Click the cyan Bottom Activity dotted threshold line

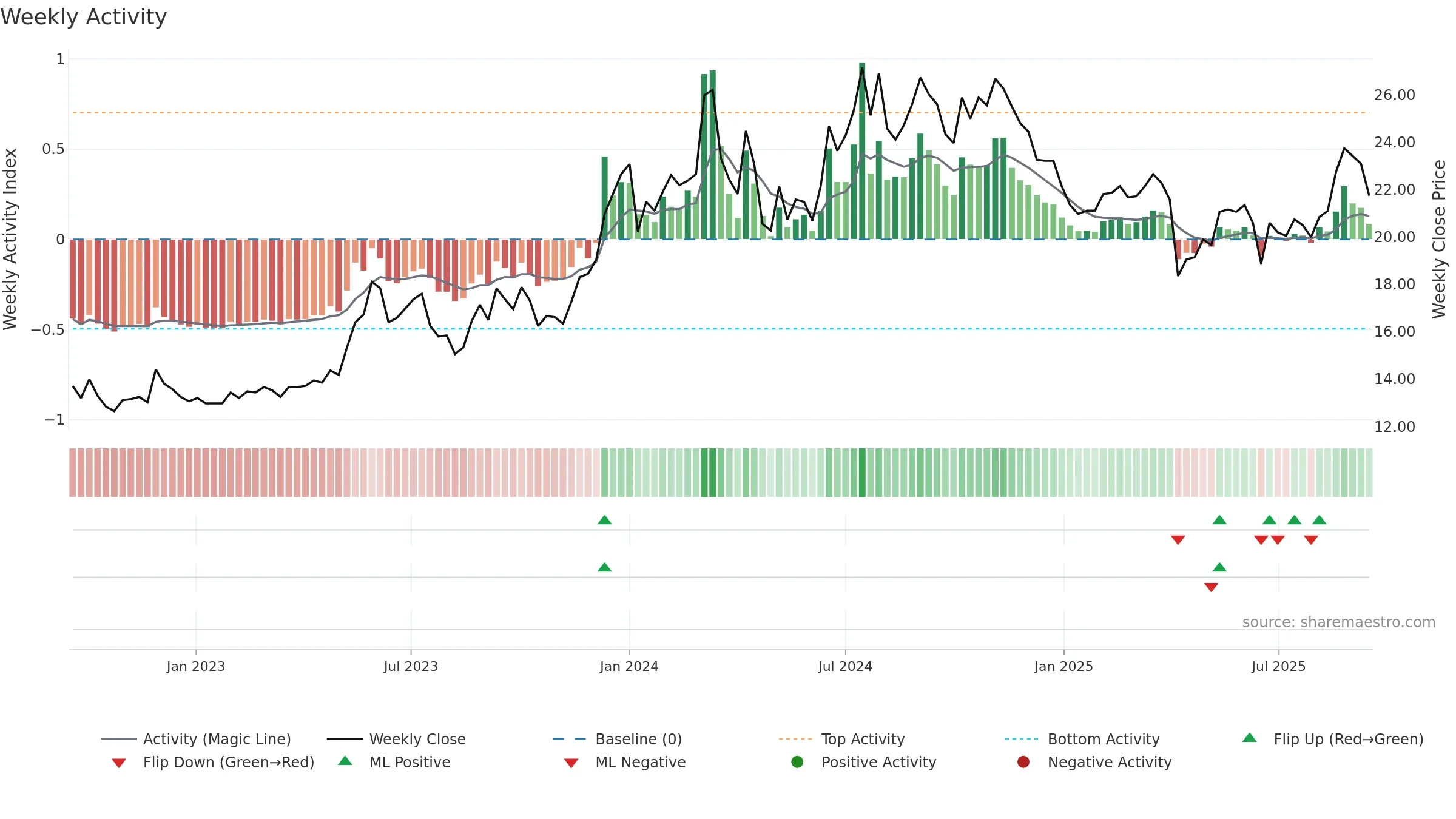(x=721, y=329)
